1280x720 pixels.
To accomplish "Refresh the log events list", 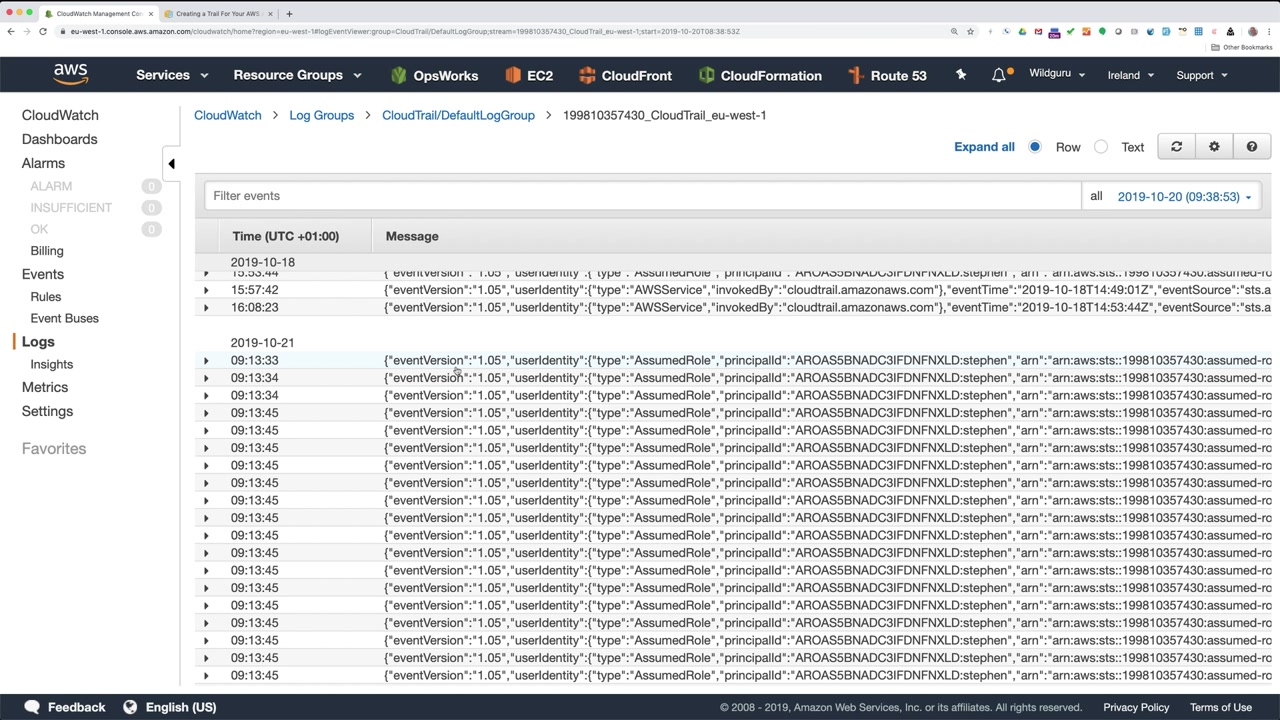I will tap(1176, 147).
